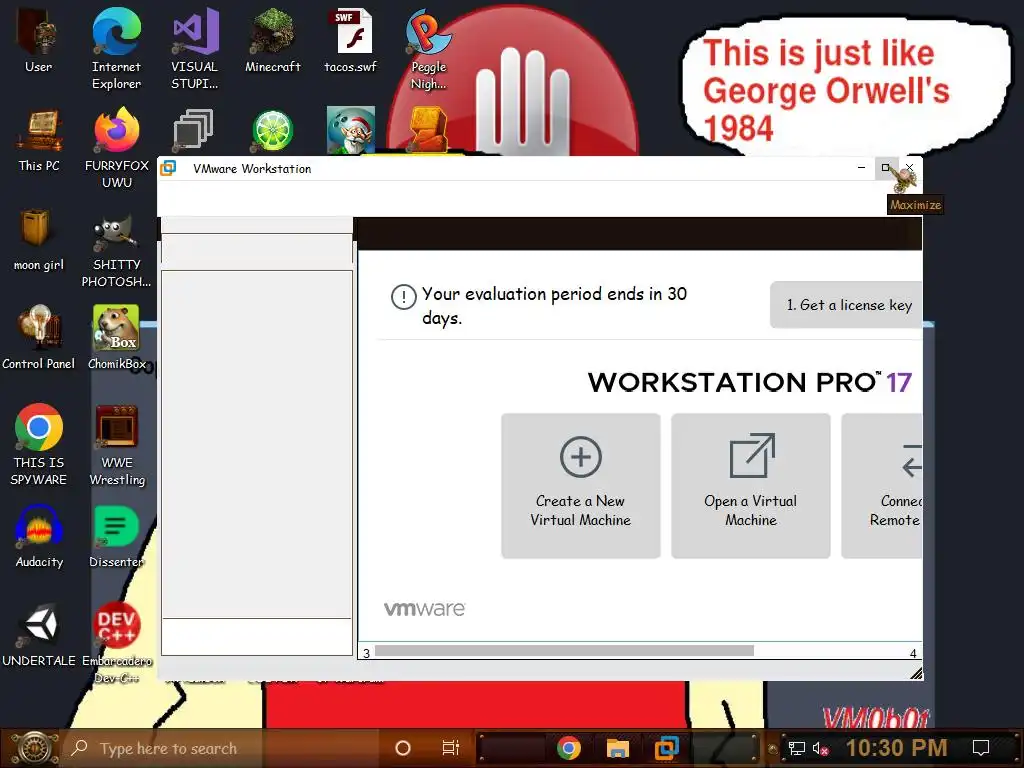
Task: Launch the ChomikBox desktop icon
Action: pyautogui.click(x=117, y=338)
